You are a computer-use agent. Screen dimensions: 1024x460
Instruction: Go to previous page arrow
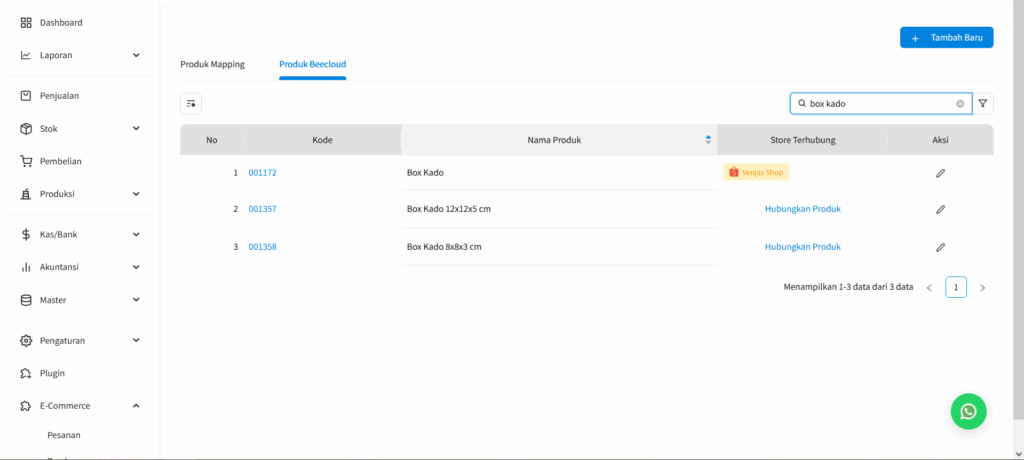[929, 288]
